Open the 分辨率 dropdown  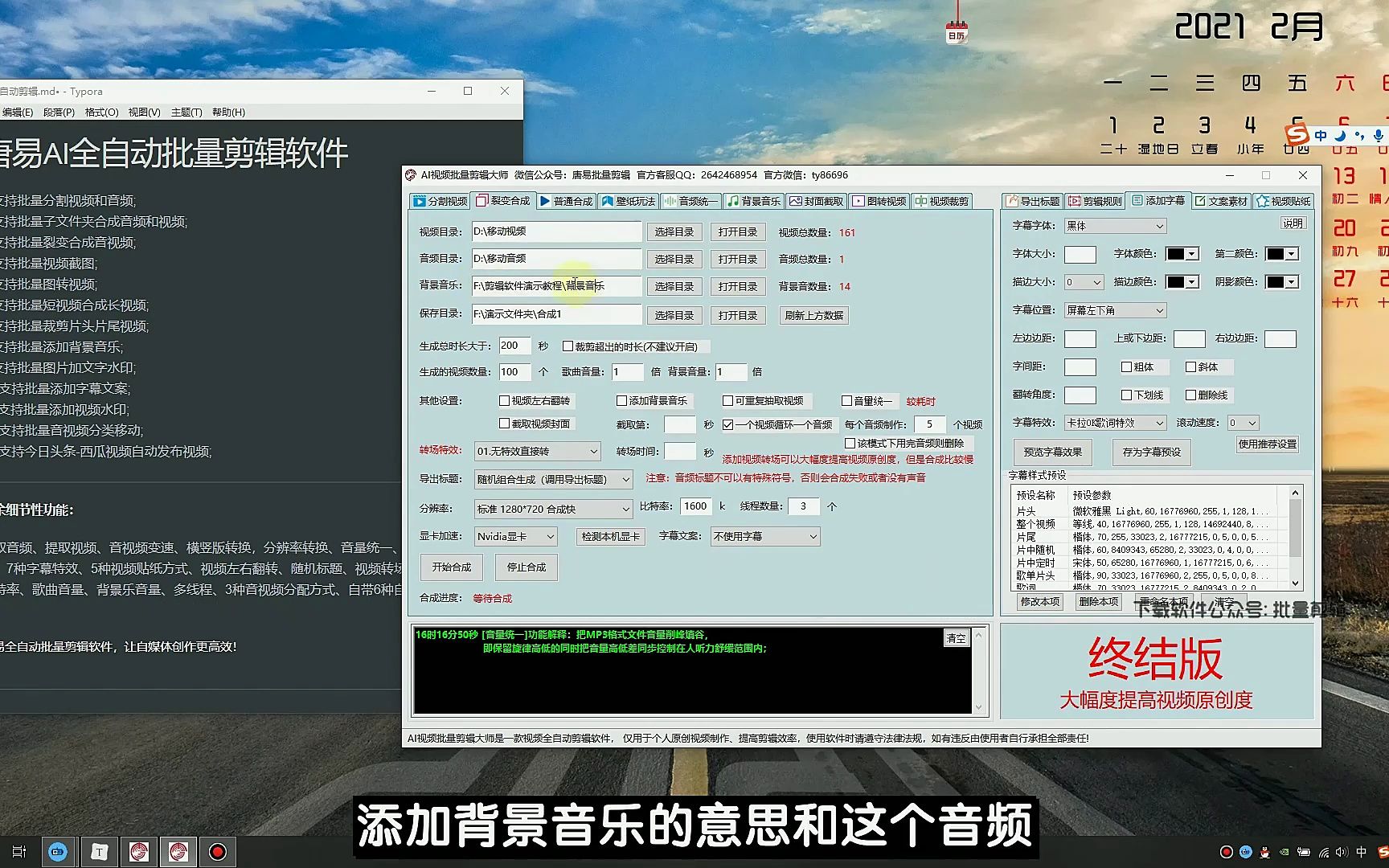point(626,508)
